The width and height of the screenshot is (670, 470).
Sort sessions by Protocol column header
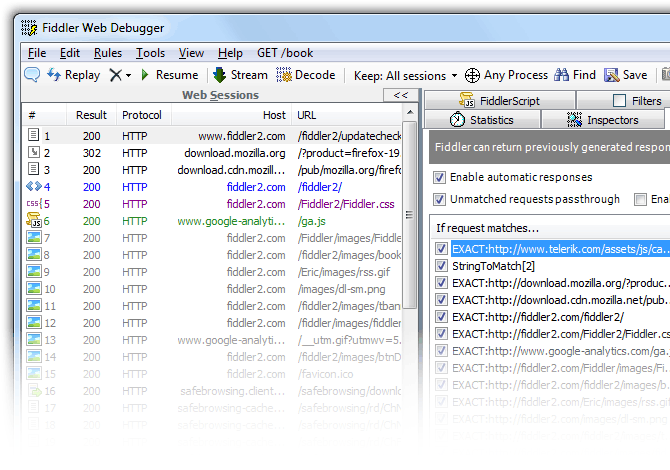[144, 115]
